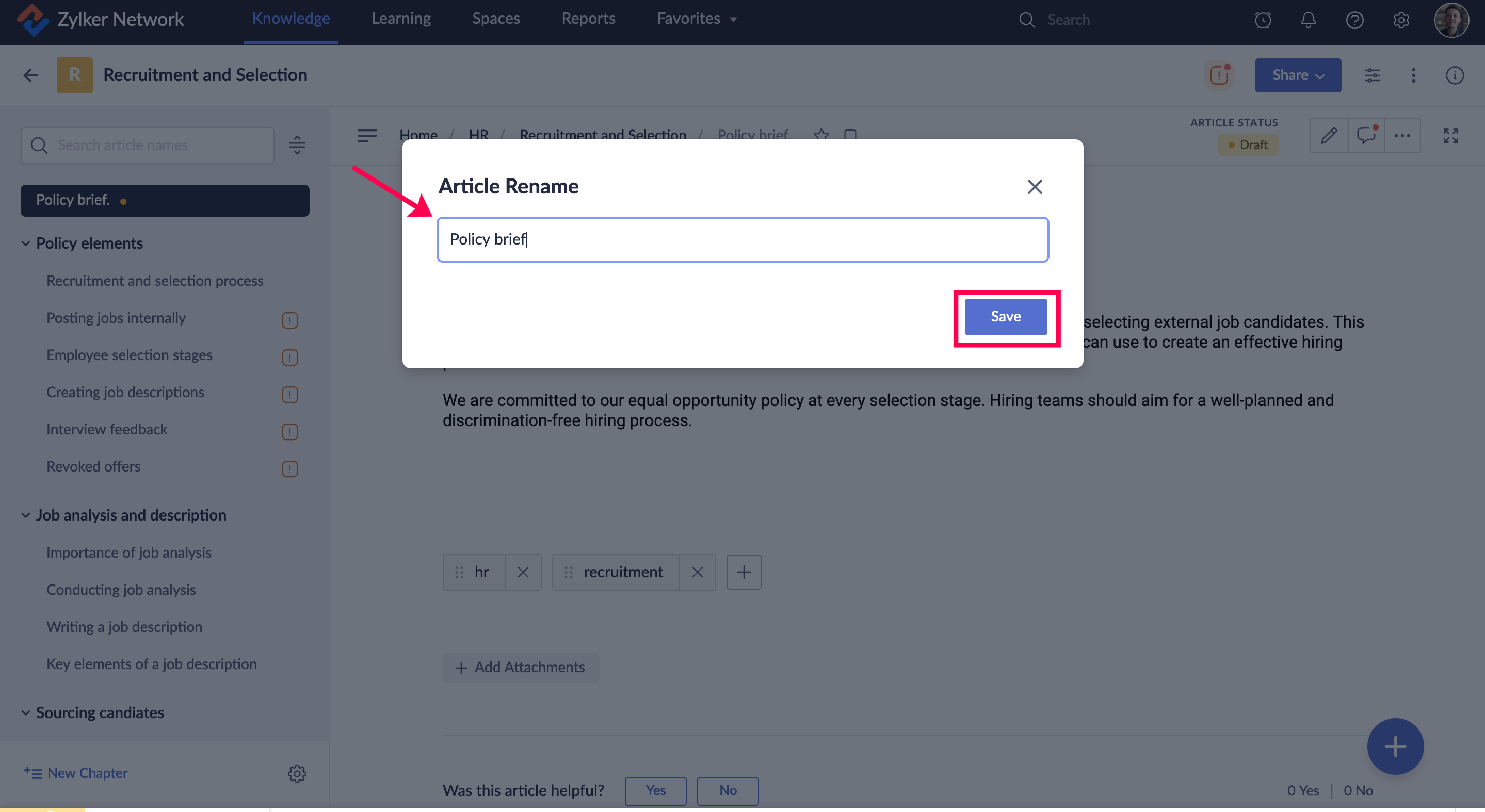Image resolution: width=1485 pixels, height=812 pixels.
Task: Open the notifications bell icon
Action: coord(1308,20)
